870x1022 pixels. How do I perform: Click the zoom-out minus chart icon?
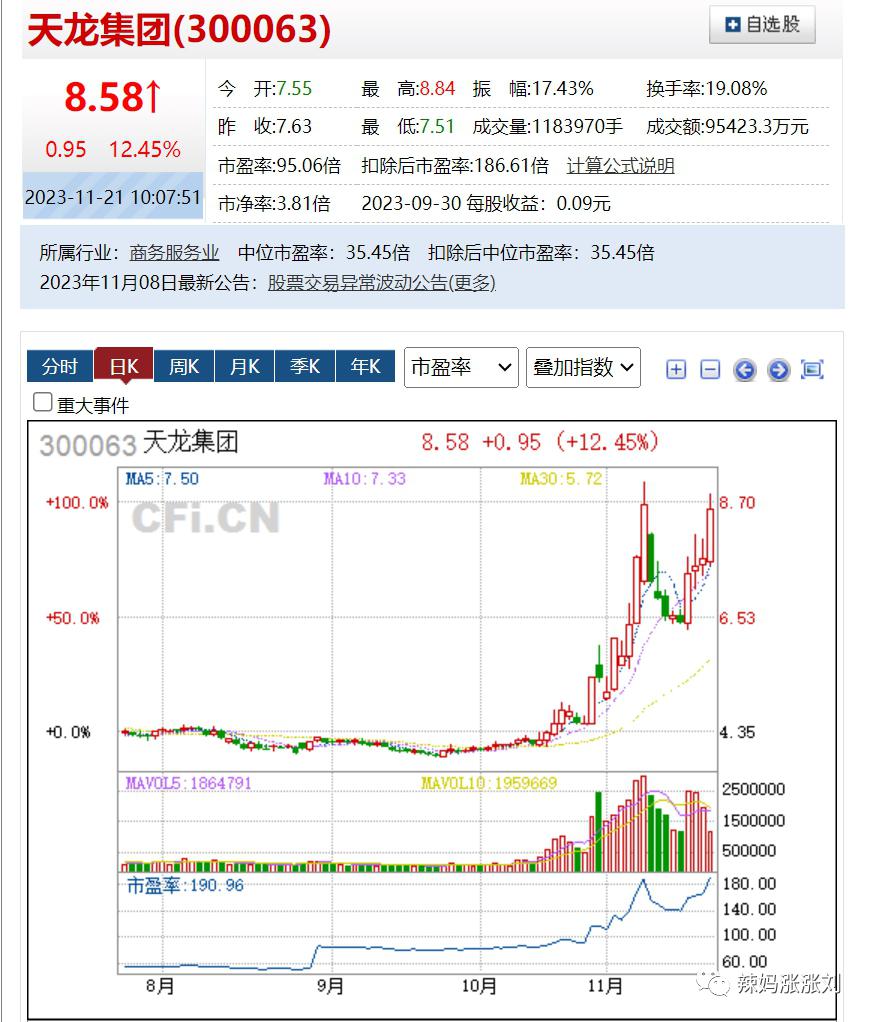tap(710, 370)
